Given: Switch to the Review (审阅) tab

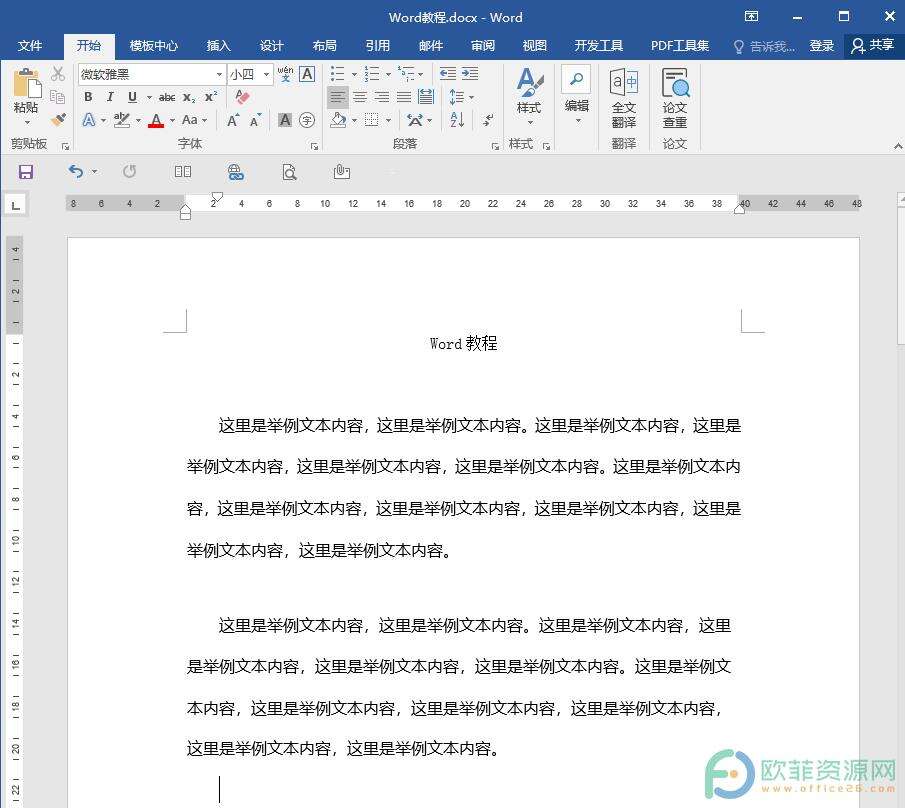Looking at the screenshot, I should [x=483, y=46].
